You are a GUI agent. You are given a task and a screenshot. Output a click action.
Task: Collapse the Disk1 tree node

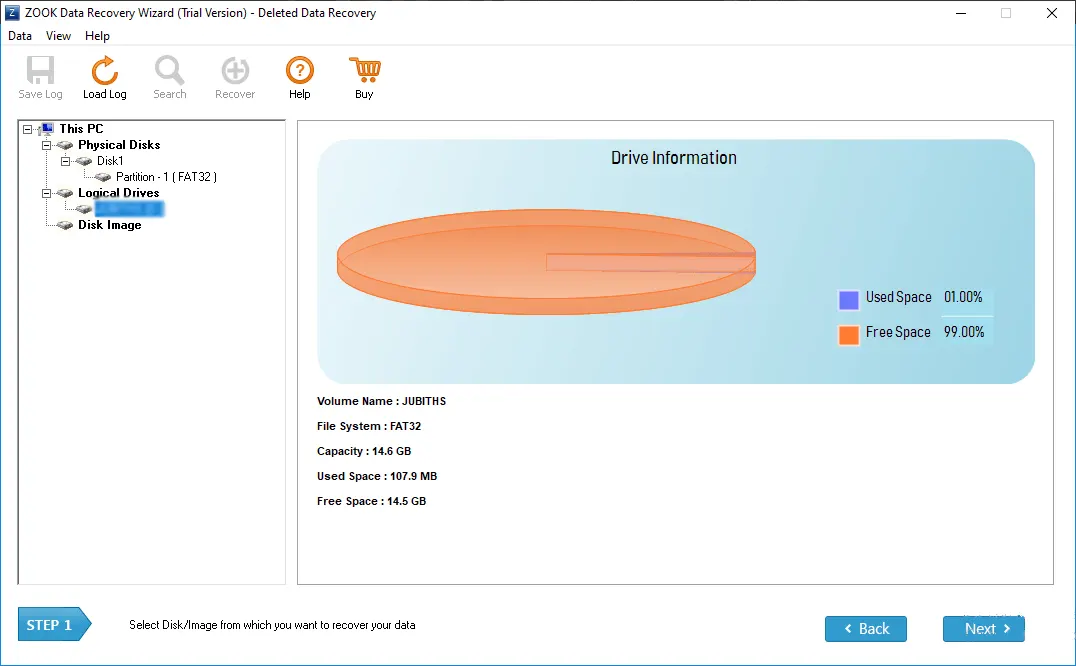click(66, 161)
